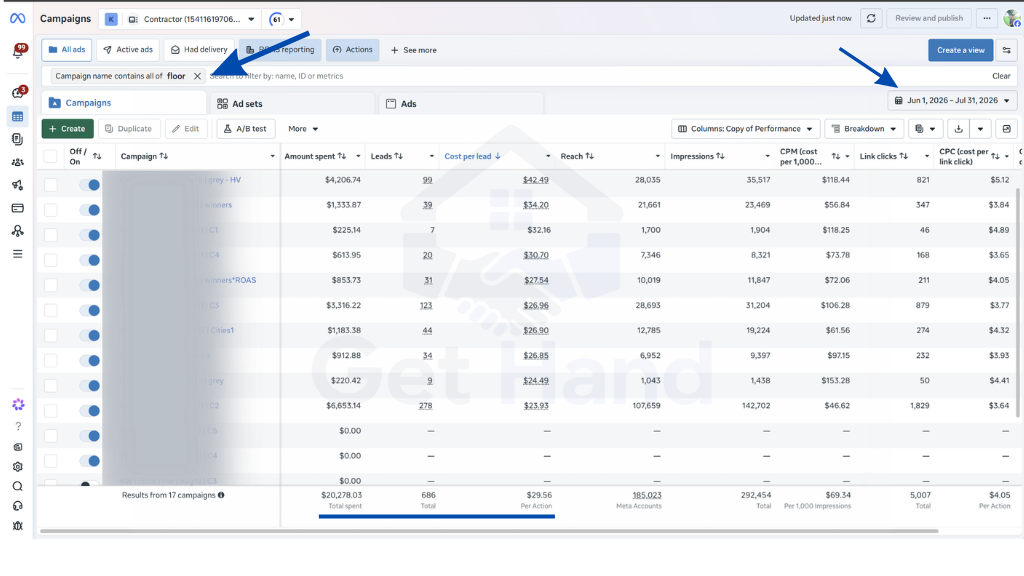
Task: Click the horizontal scrollbar under the table
Action: [x=489, y=531]
